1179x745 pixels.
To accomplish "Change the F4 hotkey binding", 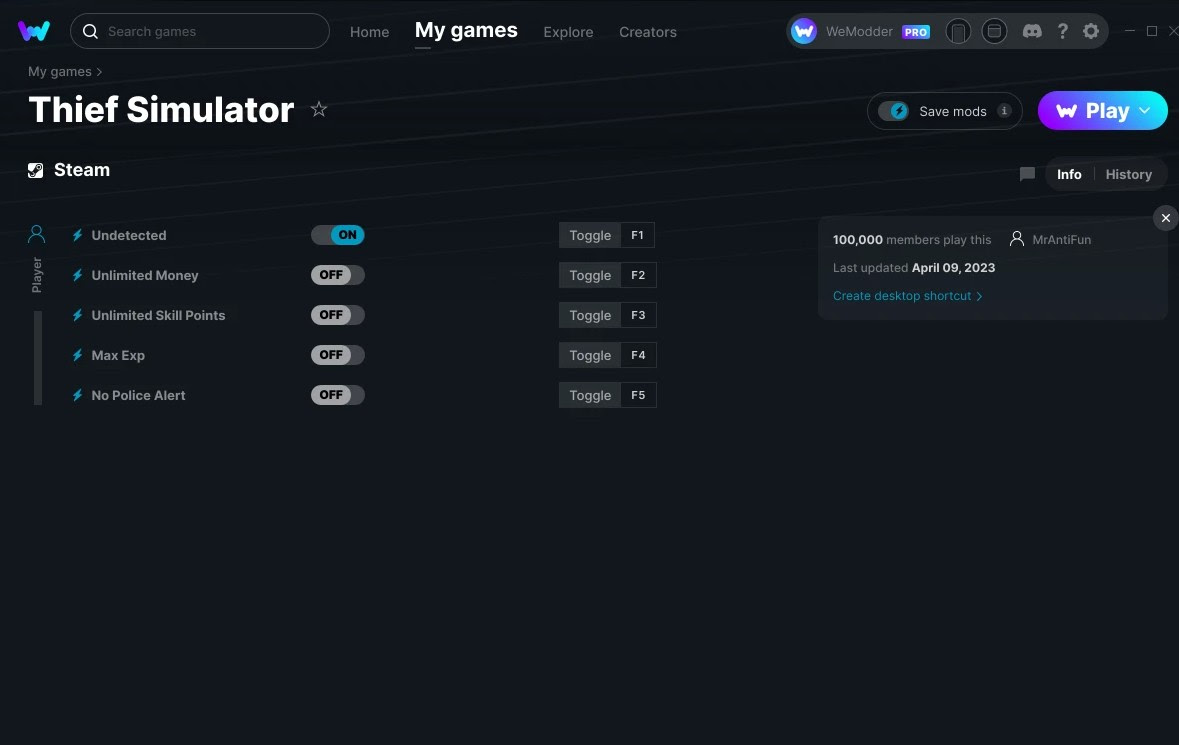I will [x=638, y=354].
